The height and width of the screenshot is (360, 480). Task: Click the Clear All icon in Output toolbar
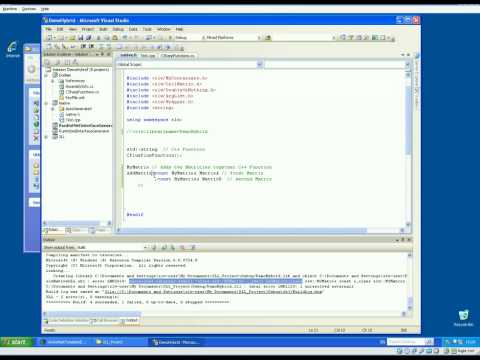182,247
